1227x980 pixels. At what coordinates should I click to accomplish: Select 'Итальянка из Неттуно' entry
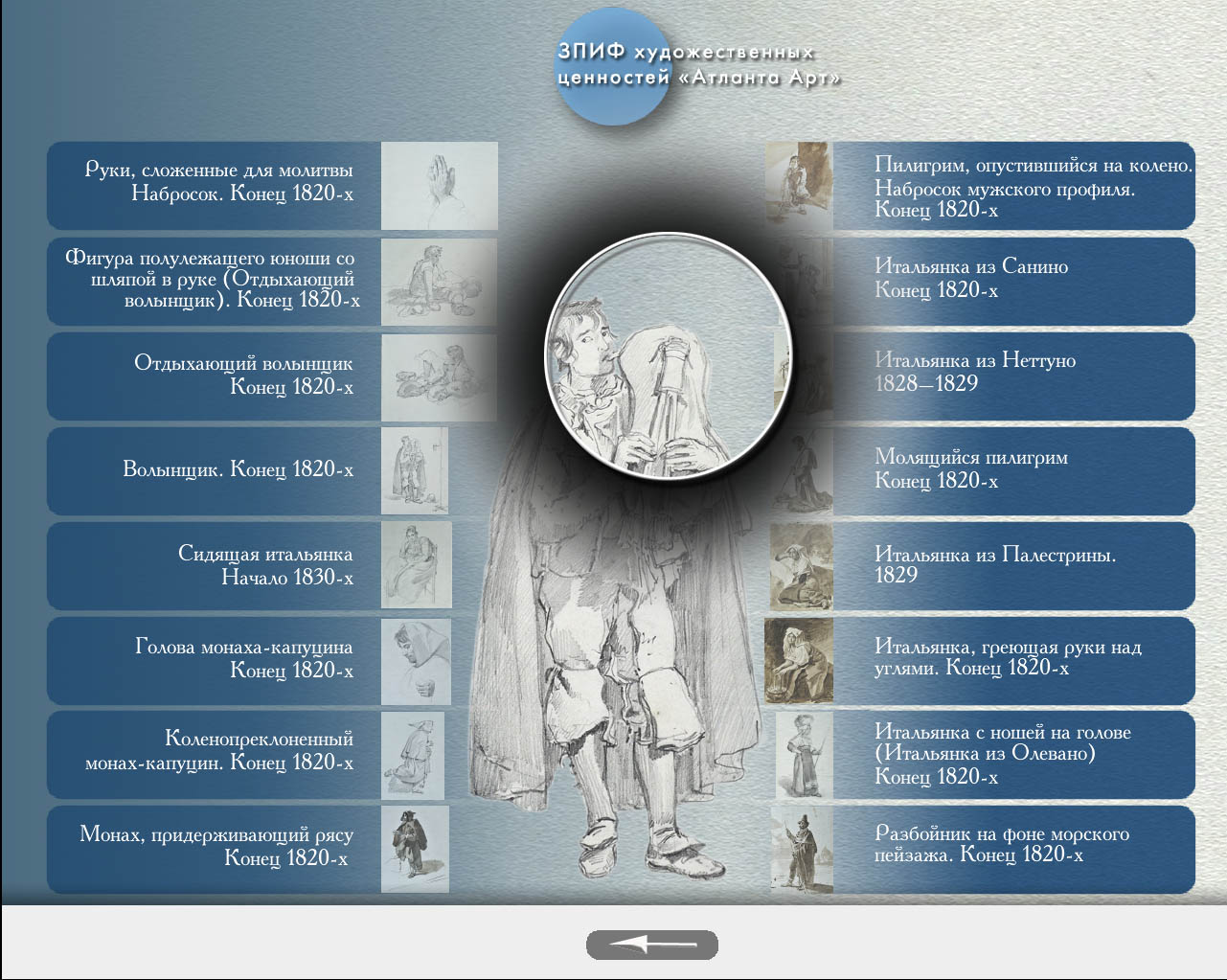tap(974, 372)
